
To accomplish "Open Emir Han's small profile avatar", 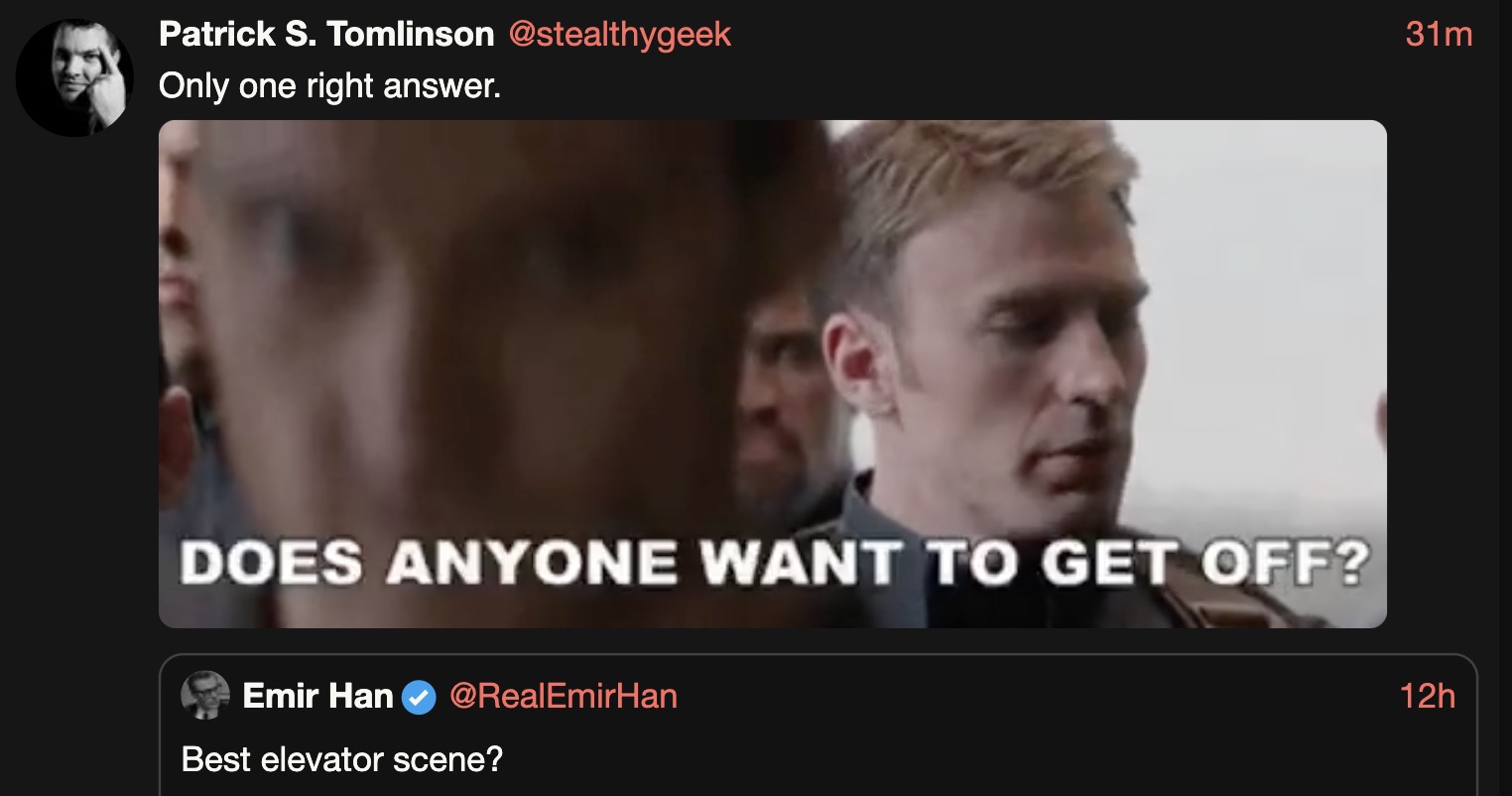I will click(205, 695).
